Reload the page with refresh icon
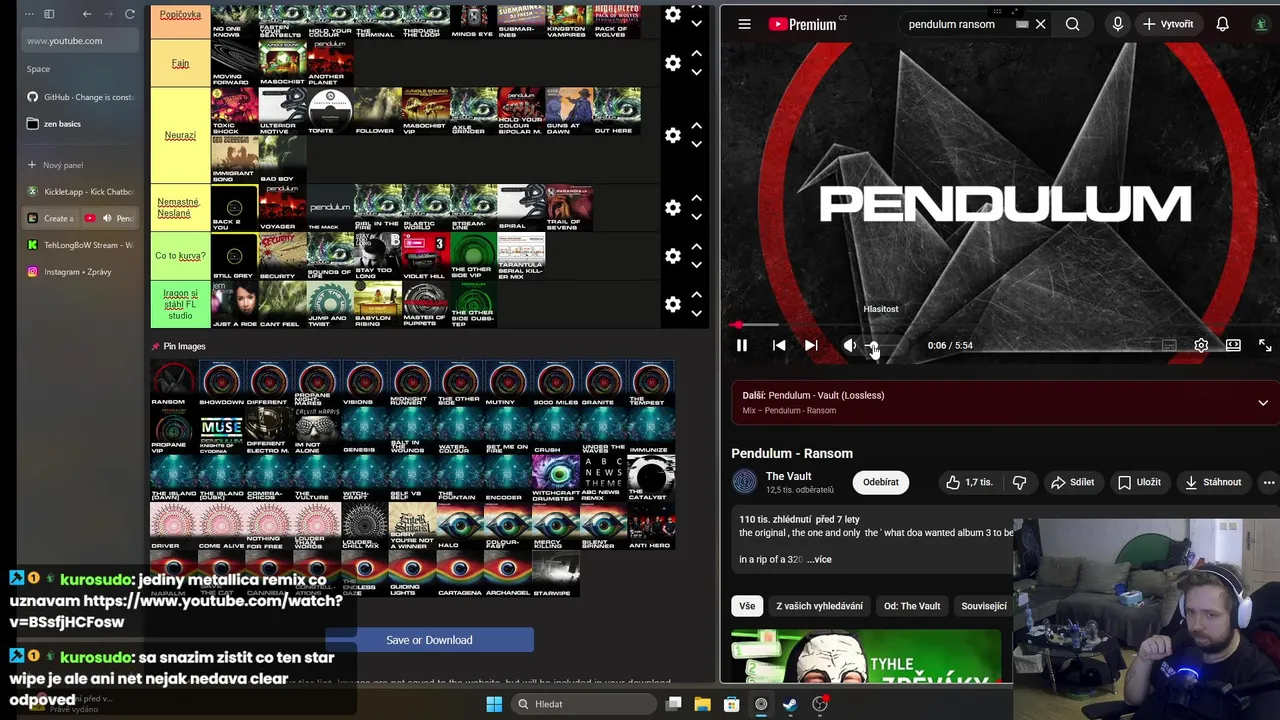This screenshot has height=720, width=1280. pos(130,14)
